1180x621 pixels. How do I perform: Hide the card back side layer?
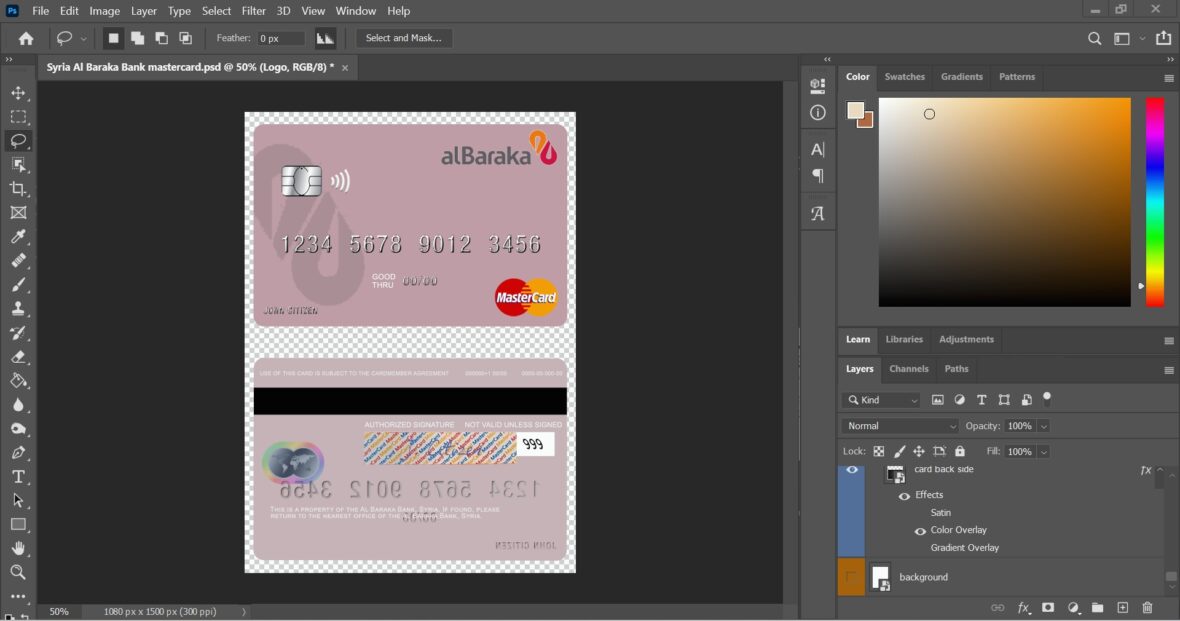click(851, 469)
